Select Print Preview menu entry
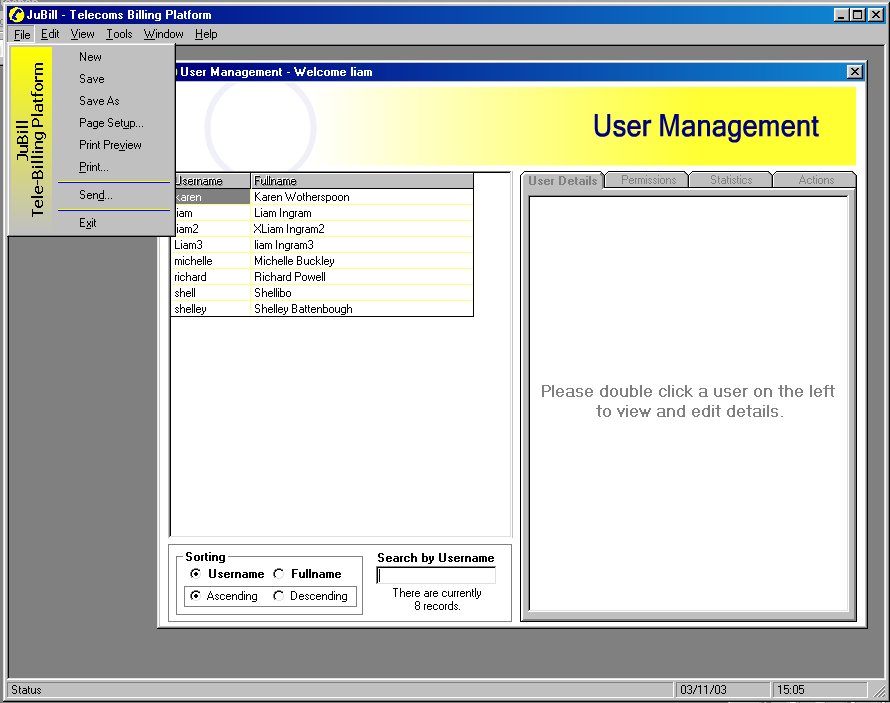The image size is (890, 703). pyautogui.click(x=110, y=145)
